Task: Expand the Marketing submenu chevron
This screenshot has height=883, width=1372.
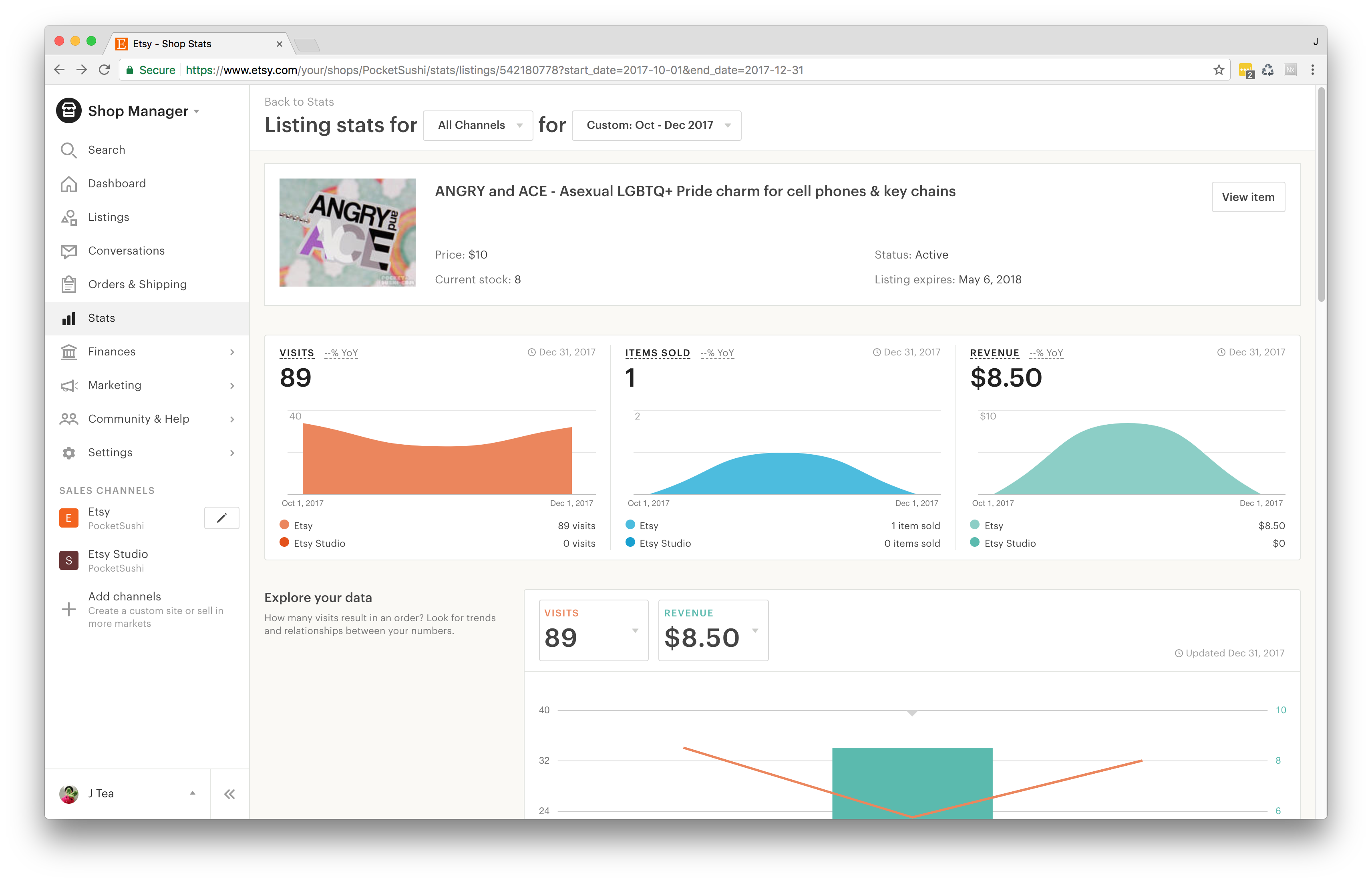Action: pos(232,386)
